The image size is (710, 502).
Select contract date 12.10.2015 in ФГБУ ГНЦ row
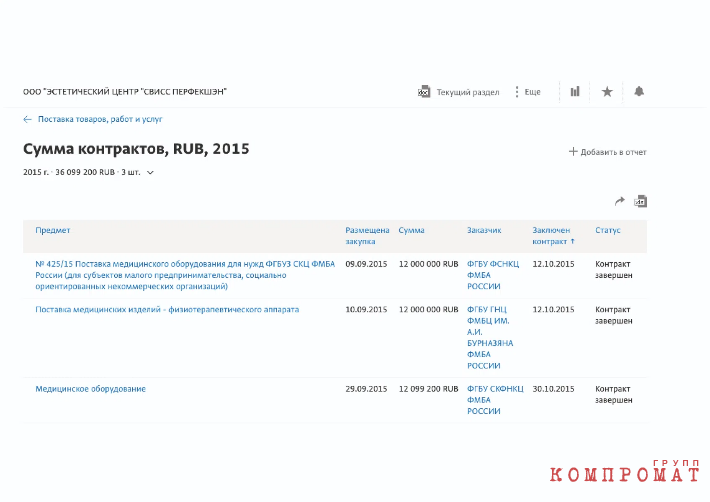click(x=553, y=310)
